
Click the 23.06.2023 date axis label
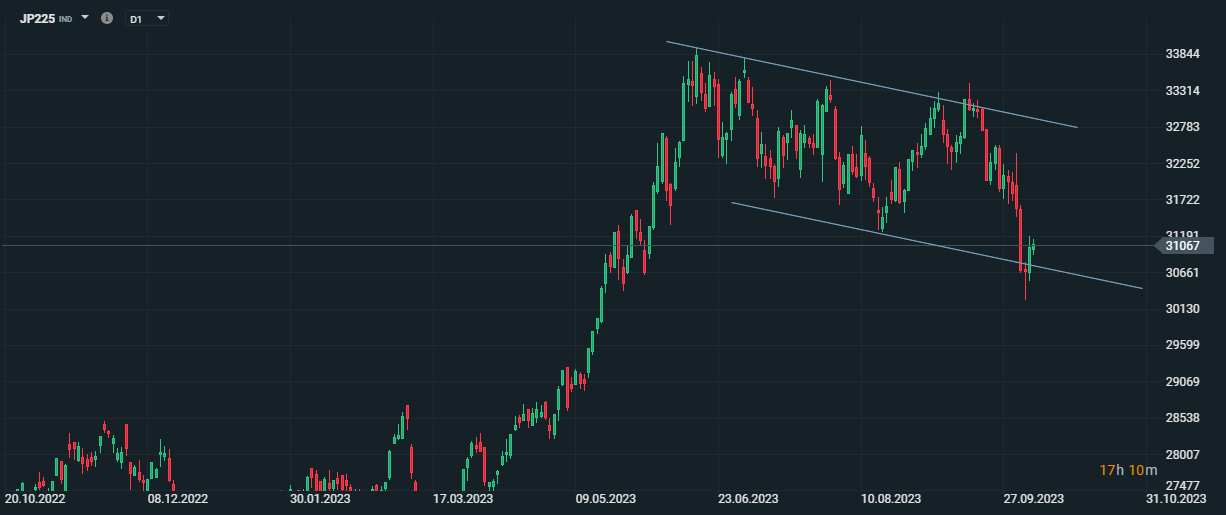click(x=749, y=498)
